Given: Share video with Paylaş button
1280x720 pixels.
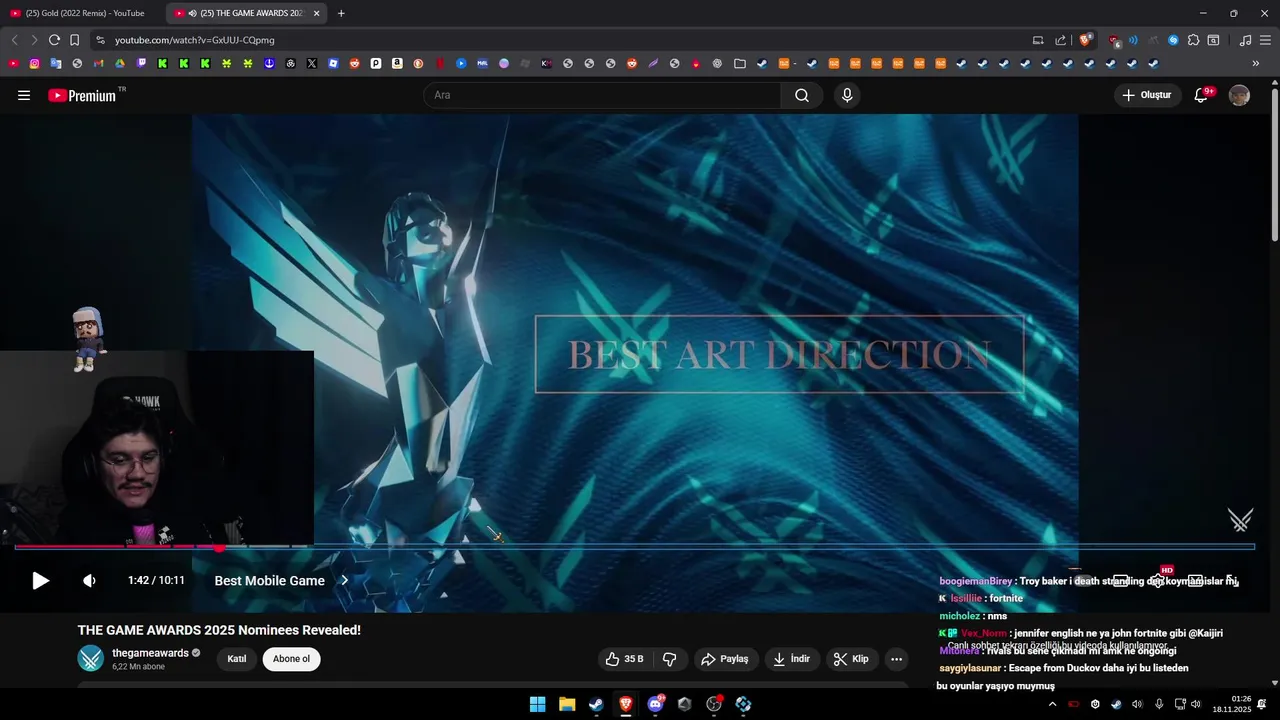Looking at the screenshot, I should pos(725,659).
